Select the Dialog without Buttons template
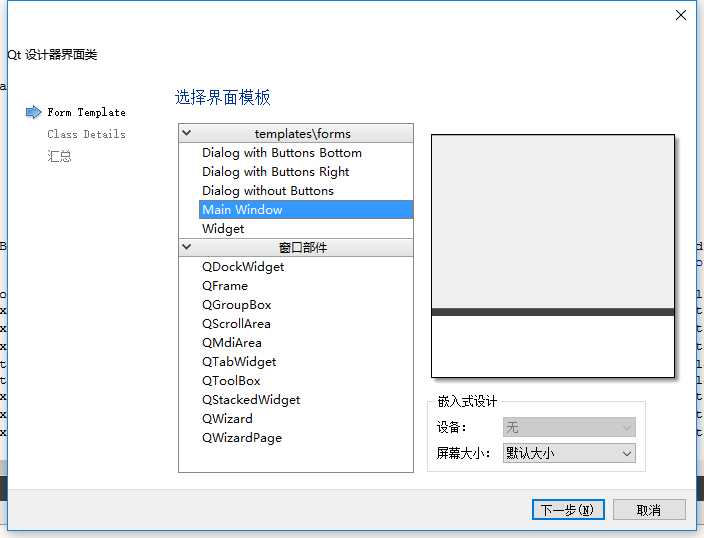The width and height of the screenshot is (704, 538). (268, 190)
